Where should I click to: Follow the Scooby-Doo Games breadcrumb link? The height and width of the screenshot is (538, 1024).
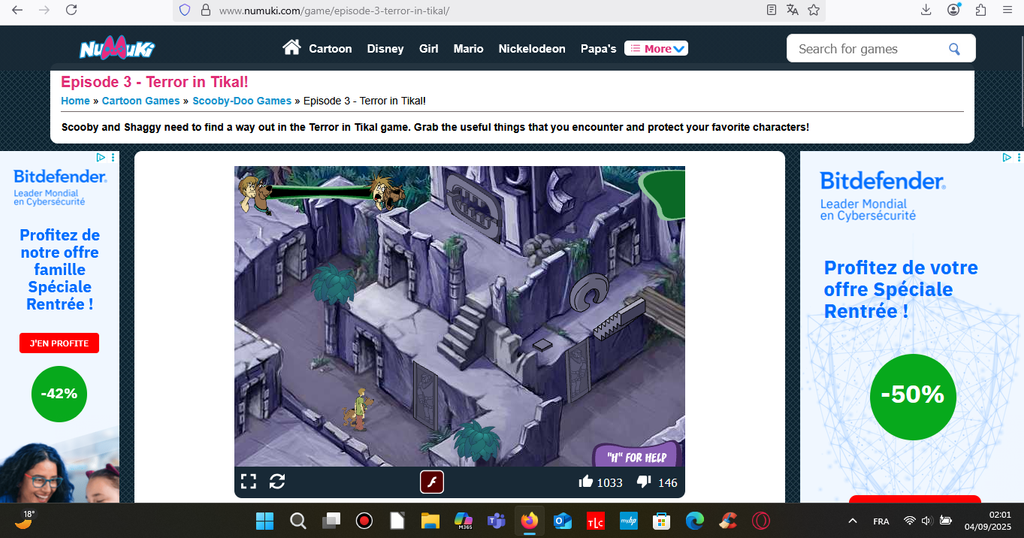242,101
